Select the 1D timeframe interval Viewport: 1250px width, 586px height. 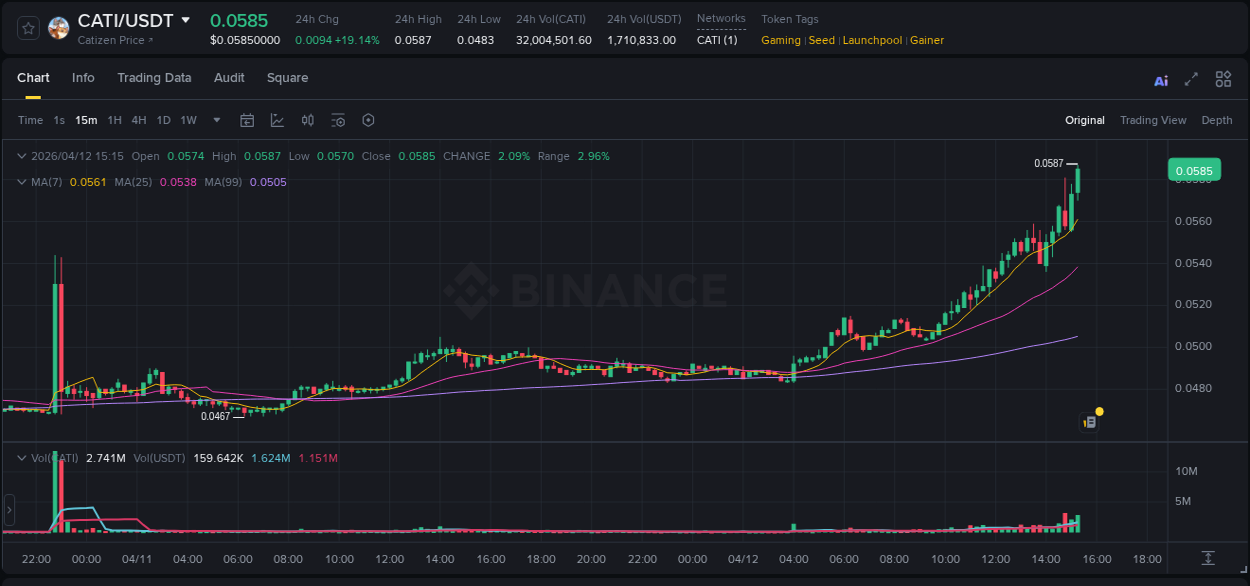(x=162, y=120)
